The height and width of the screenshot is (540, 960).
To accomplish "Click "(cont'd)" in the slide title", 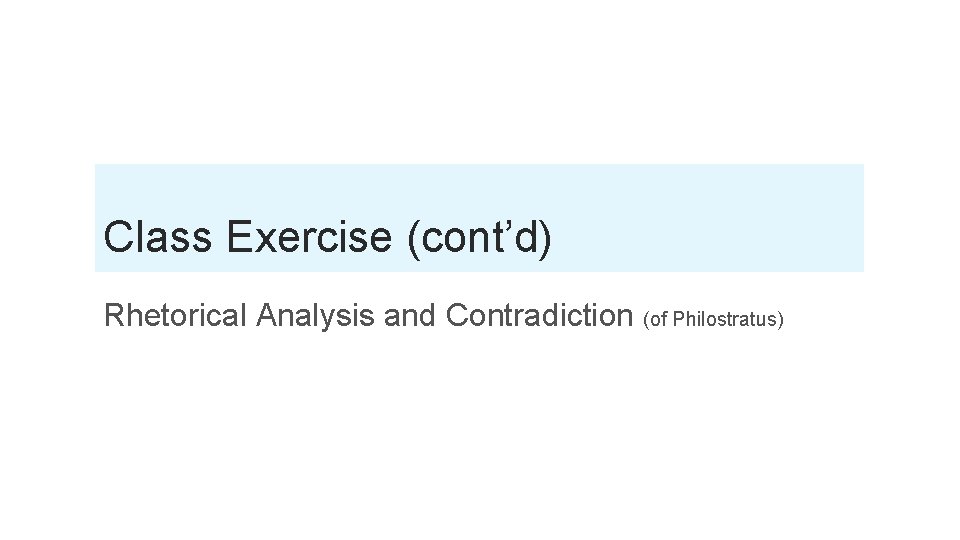I will tap(480, 238).
